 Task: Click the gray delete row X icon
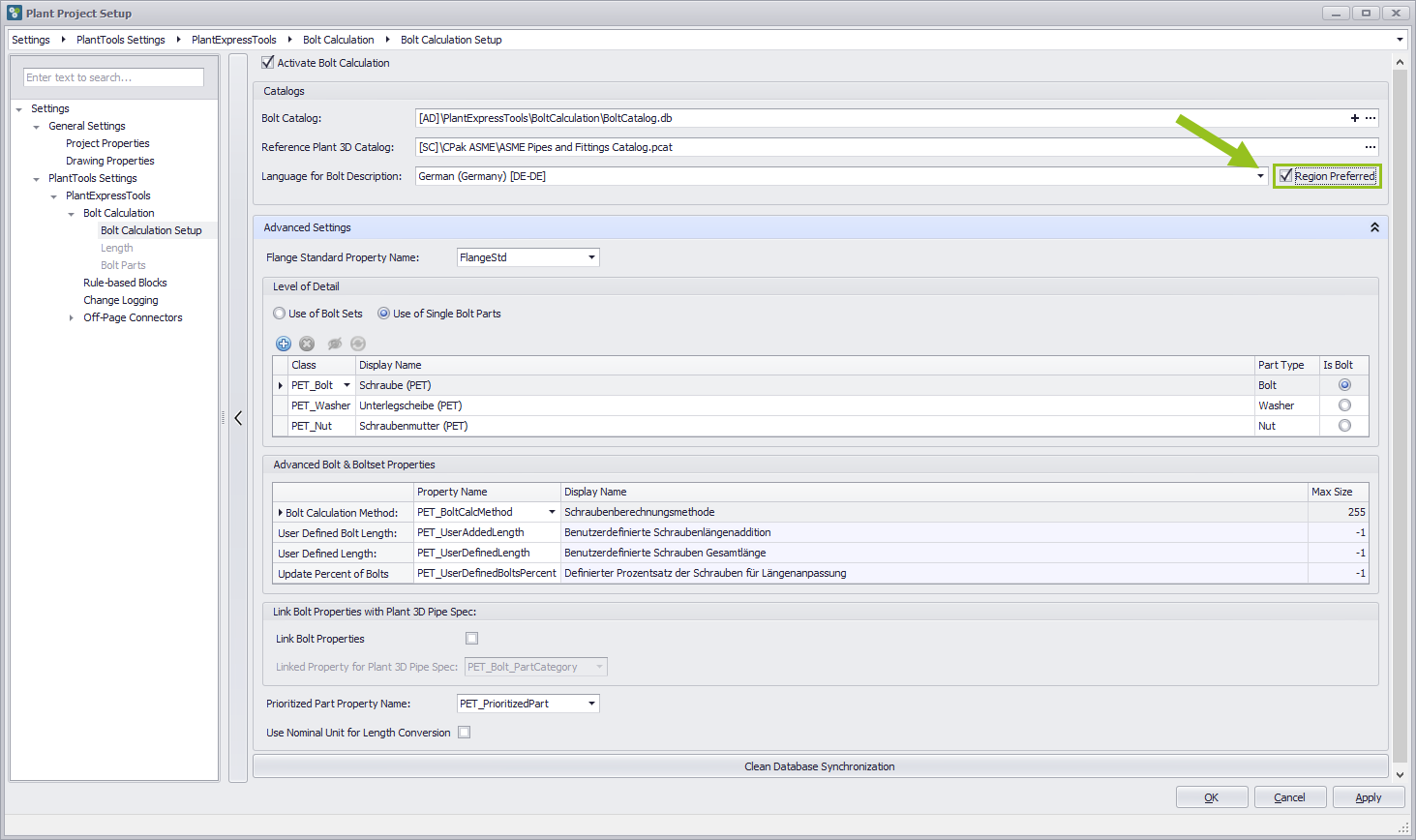(307, 344)
